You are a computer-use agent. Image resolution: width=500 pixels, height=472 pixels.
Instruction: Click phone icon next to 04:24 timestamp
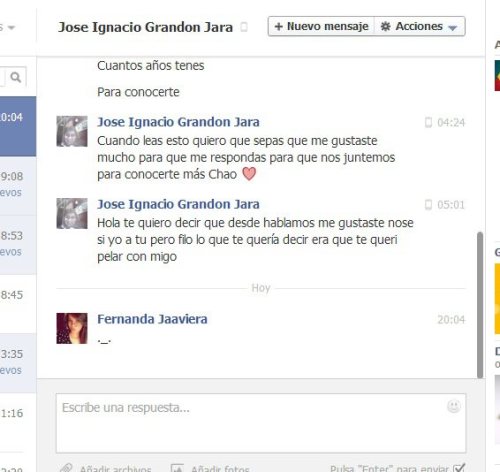coord(428,123)
